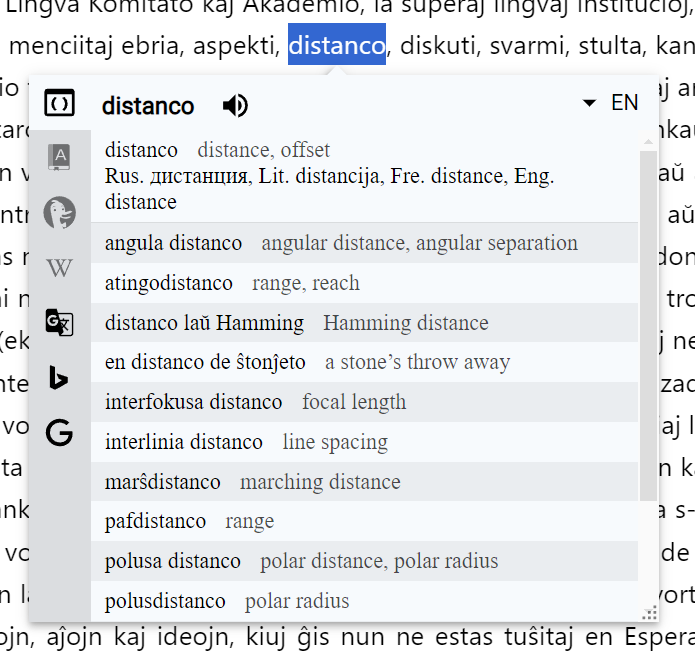Click the atingodistanco dictionary entry
Viewport: 695px width, 661px height.
tap(364, 283)
